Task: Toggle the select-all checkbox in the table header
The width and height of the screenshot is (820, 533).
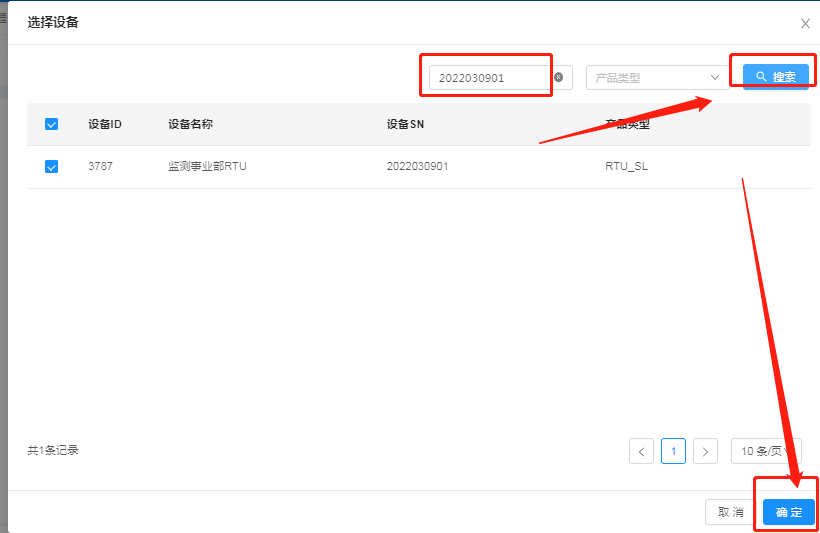Action: (x=52, y=124)
